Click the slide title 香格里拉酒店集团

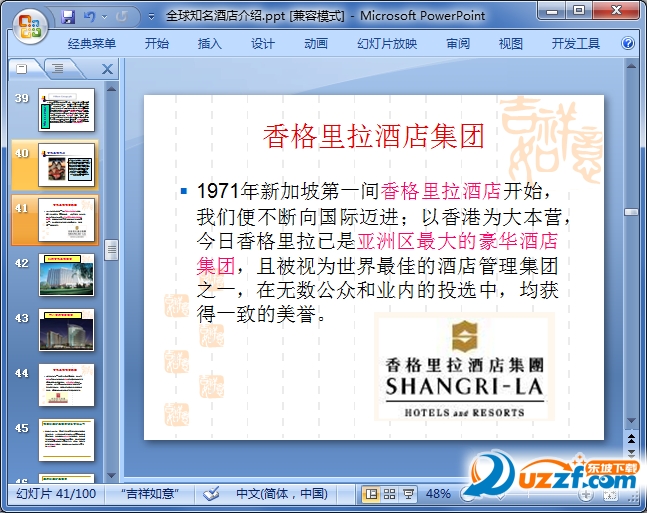(x=373, y=137)
